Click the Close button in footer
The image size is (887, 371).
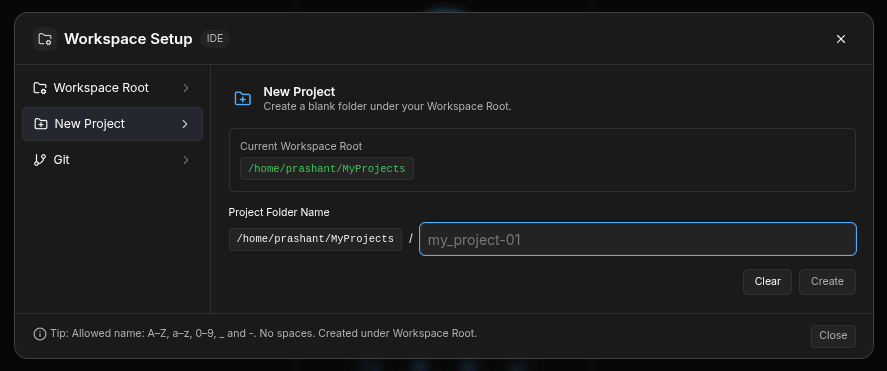click(833, 336)
